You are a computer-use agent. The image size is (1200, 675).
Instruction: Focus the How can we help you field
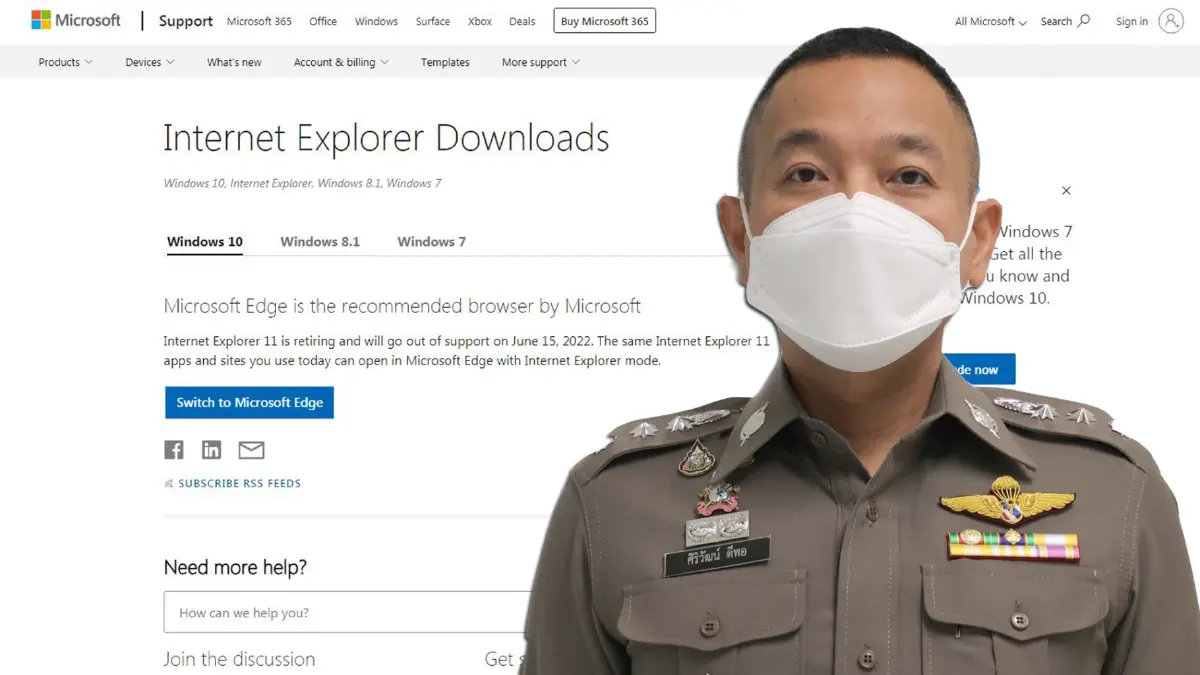350,613
